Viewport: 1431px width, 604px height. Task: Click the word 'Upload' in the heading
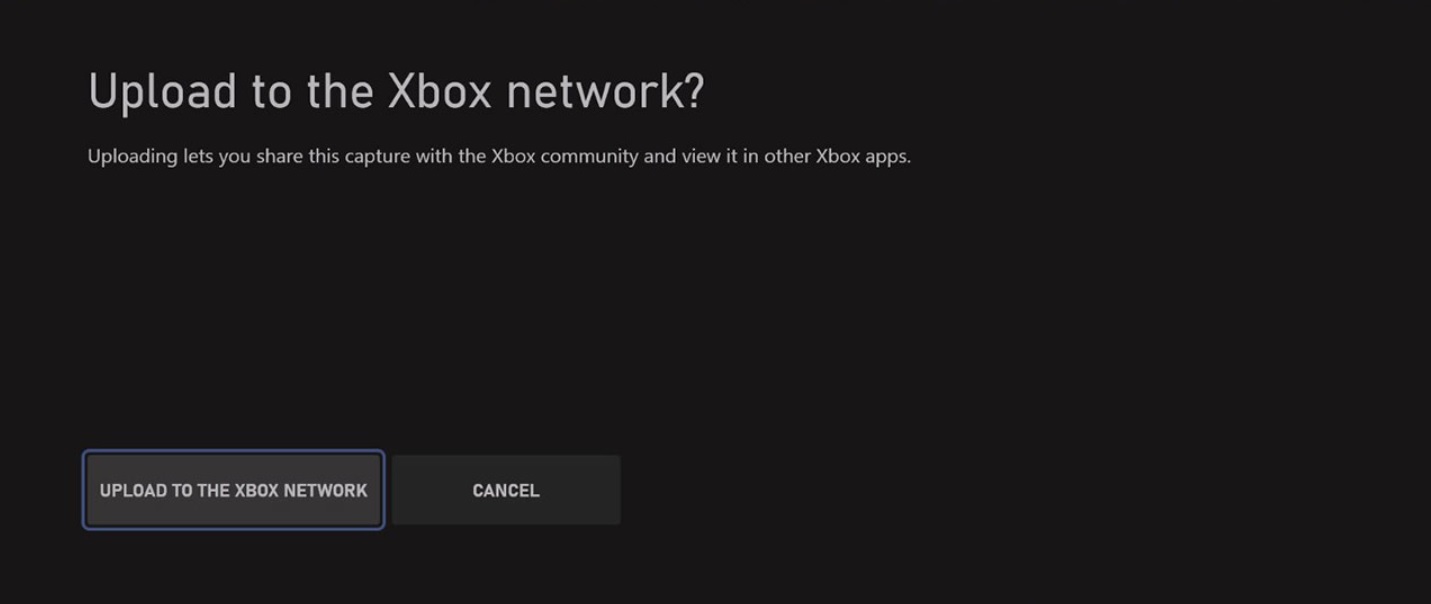[163, 92]
